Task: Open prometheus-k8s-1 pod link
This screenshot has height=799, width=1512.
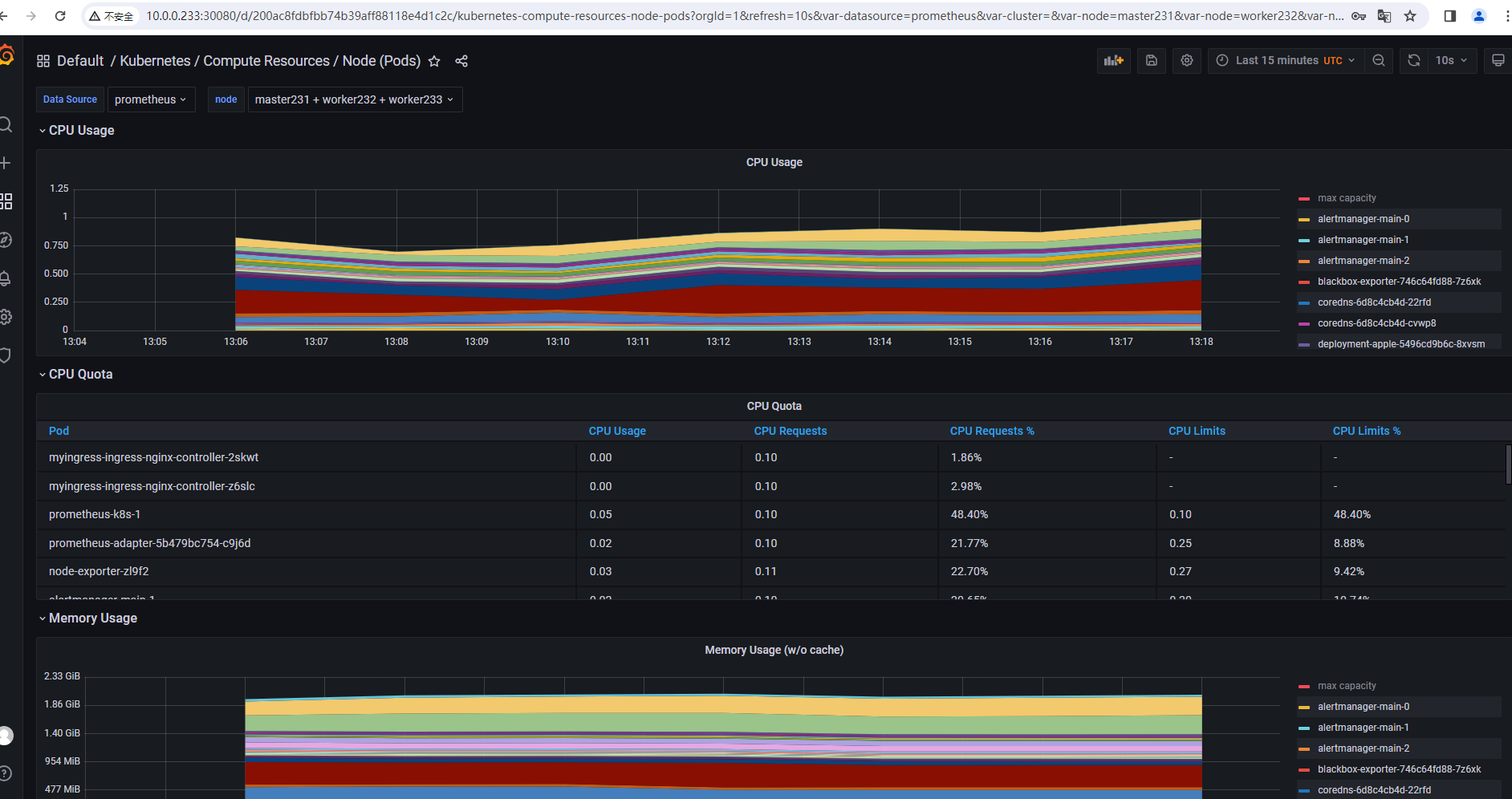Action: (x=95, y=514)
